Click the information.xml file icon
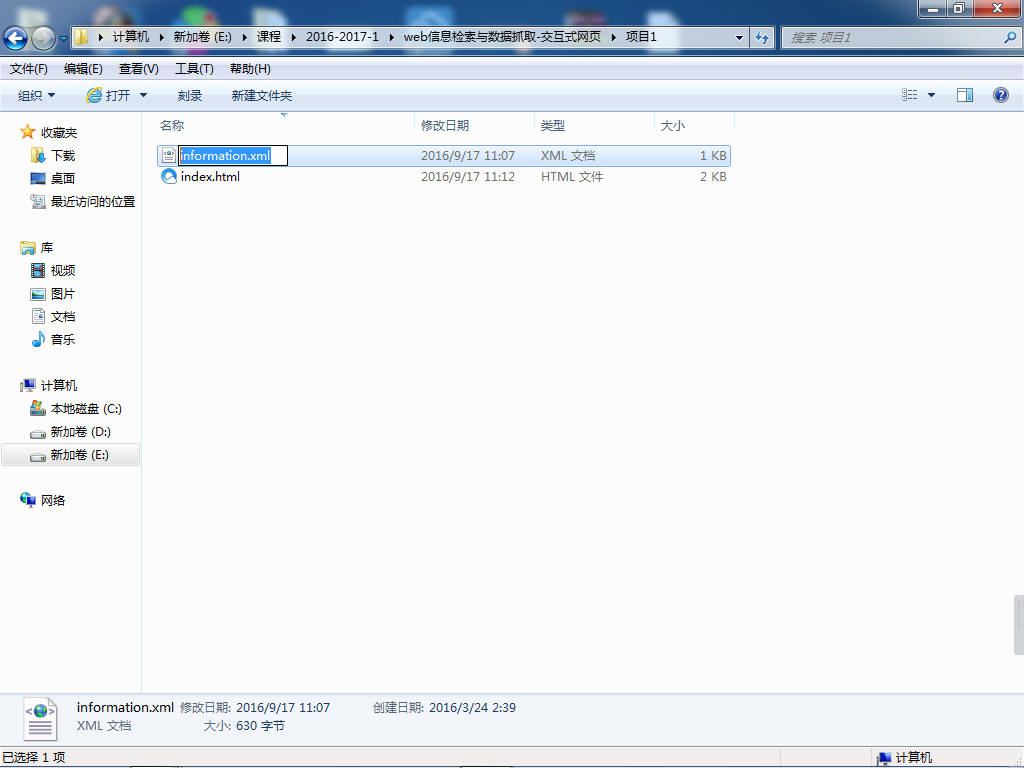Image resolution: width=1024 pixels, height=768 pixels. tap(168, 155)
